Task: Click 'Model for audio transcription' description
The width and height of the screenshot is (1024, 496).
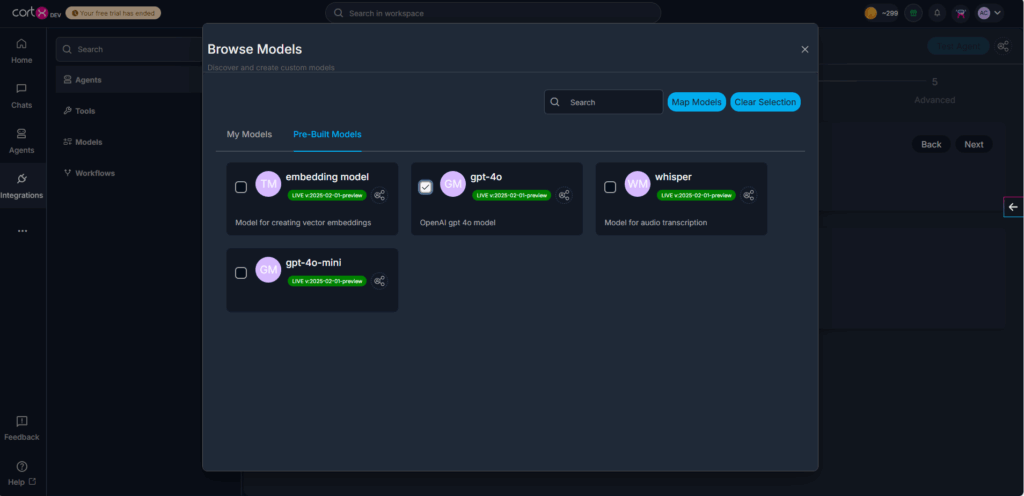Action: (656, 223)
